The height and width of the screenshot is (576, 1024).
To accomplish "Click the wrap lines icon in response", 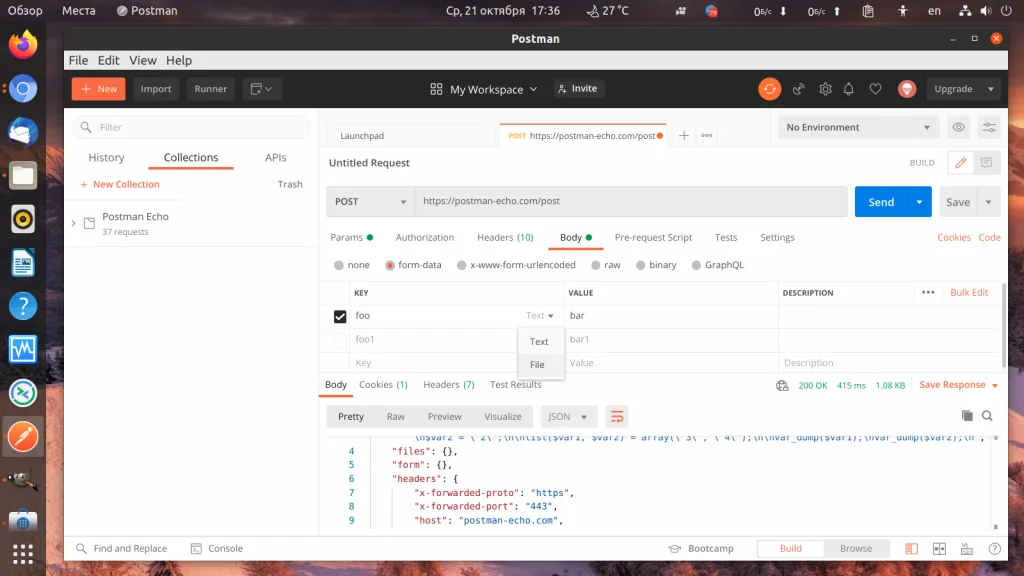I will 617,416.
